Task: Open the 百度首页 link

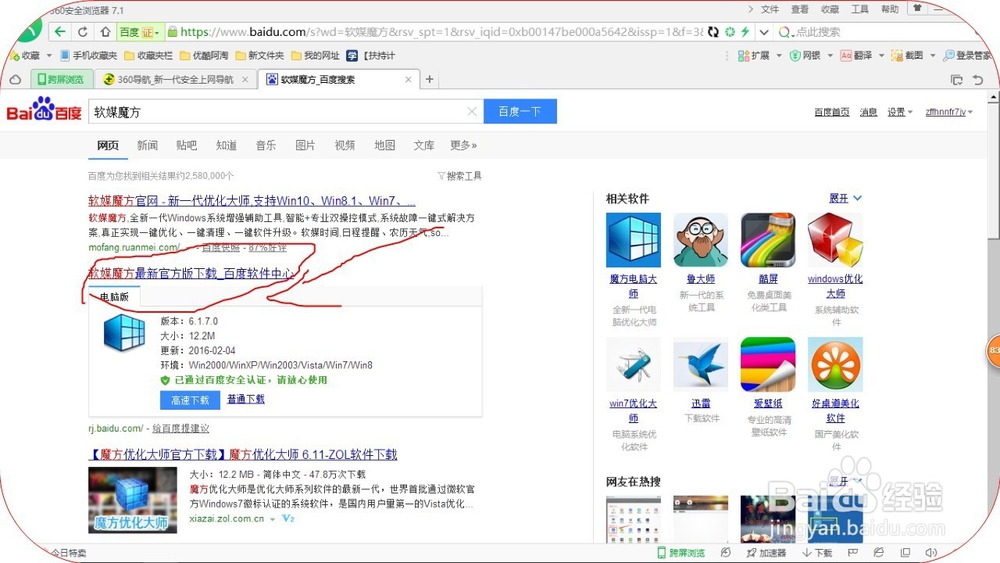Action: [832, 112]
